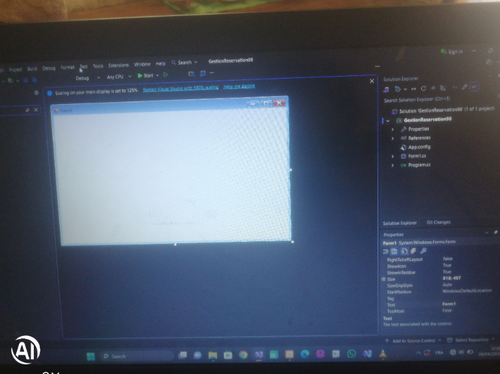Open the Debug menu in the menu bar
Viewport: 500px width, 374px height.
(x=49, y=68)
